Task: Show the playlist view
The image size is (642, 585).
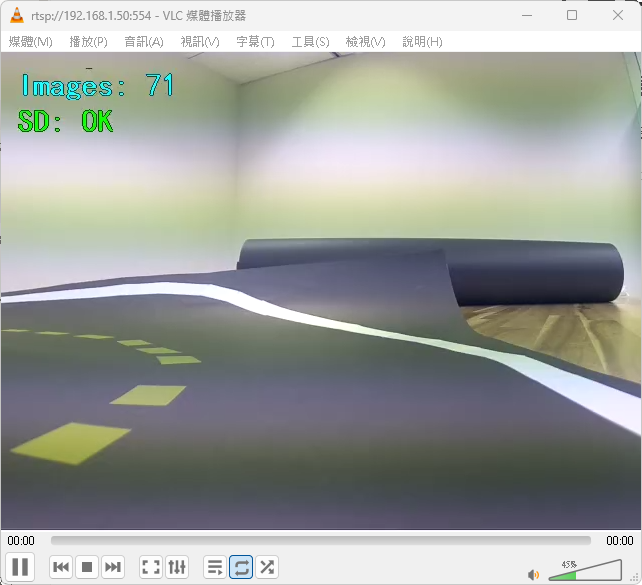Action: point(215,567)
